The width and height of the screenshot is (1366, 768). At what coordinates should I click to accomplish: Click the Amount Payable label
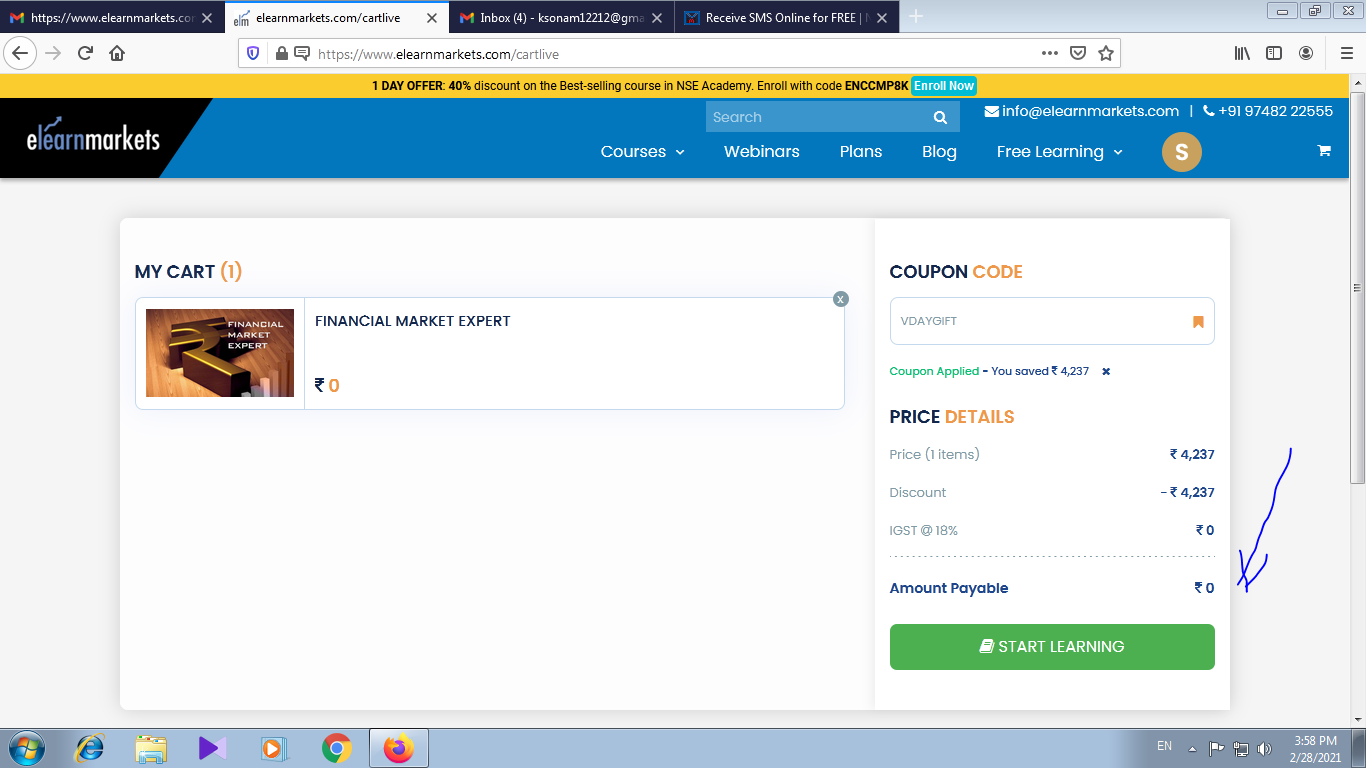pyautogui.click(x=949, y=588)
